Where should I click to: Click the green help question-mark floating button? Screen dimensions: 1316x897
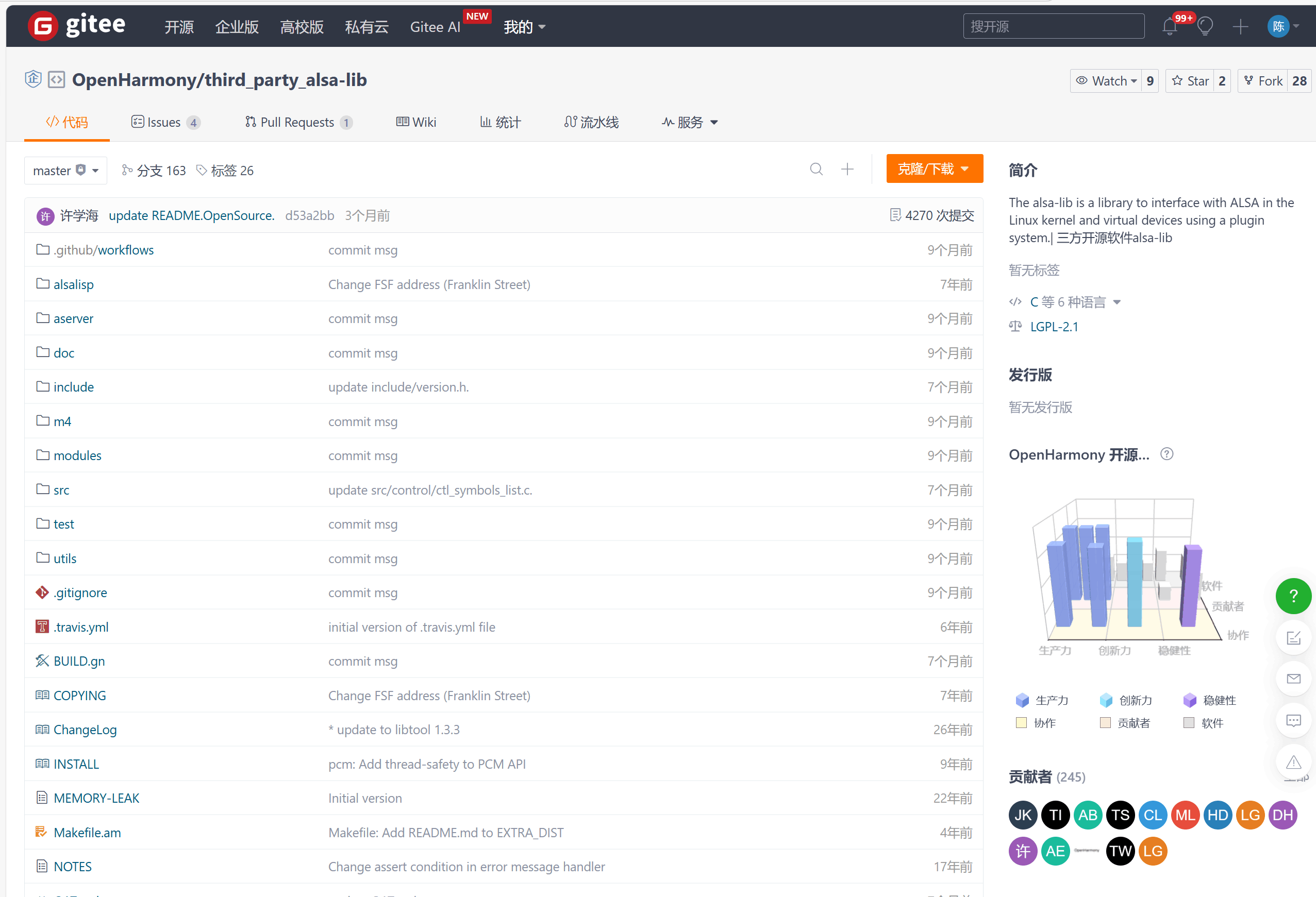[x=1293, y=596]
